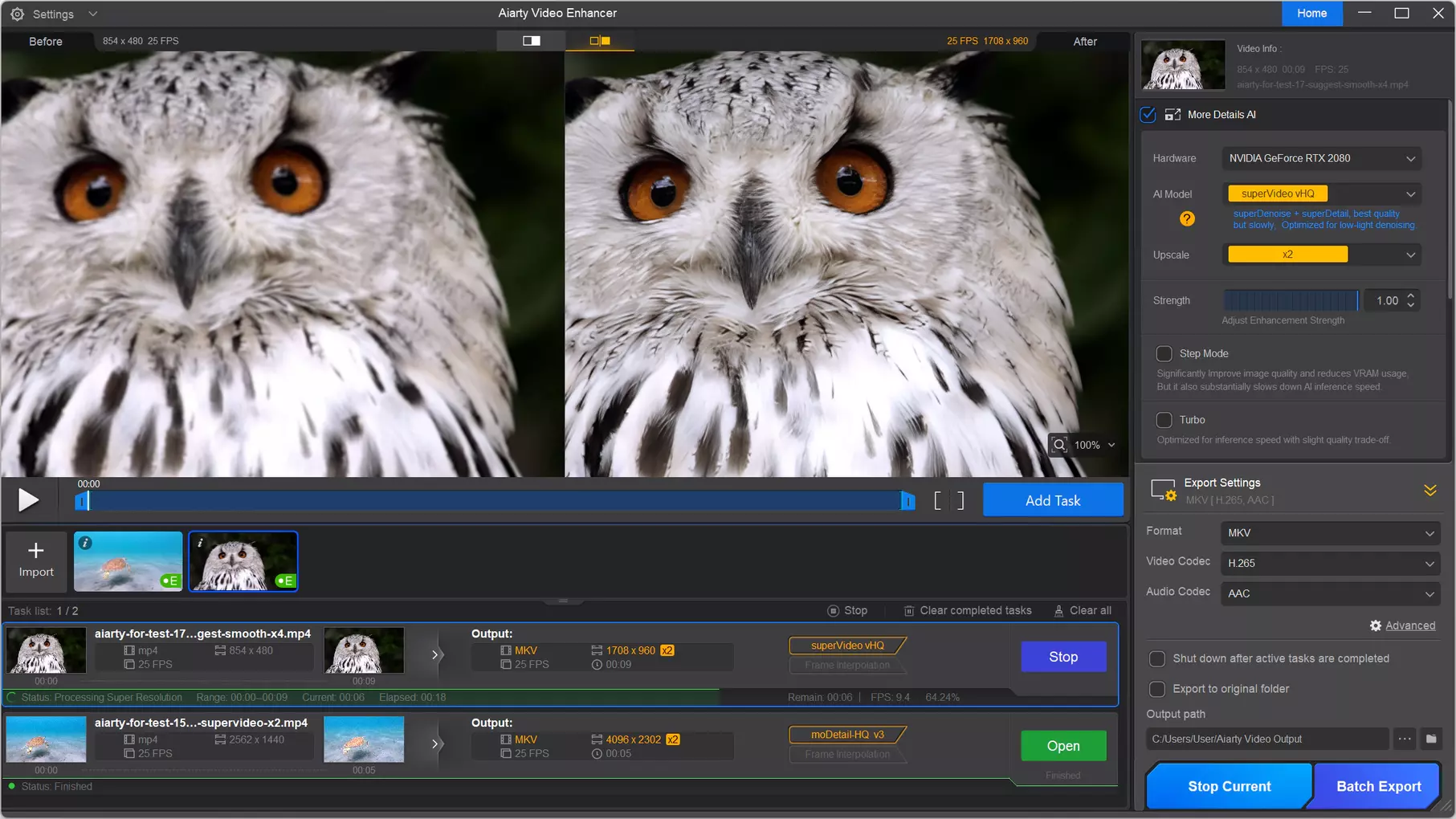Stop all tasks in task list header
This screenshot has width=1456, height=819.
[847, 610]
